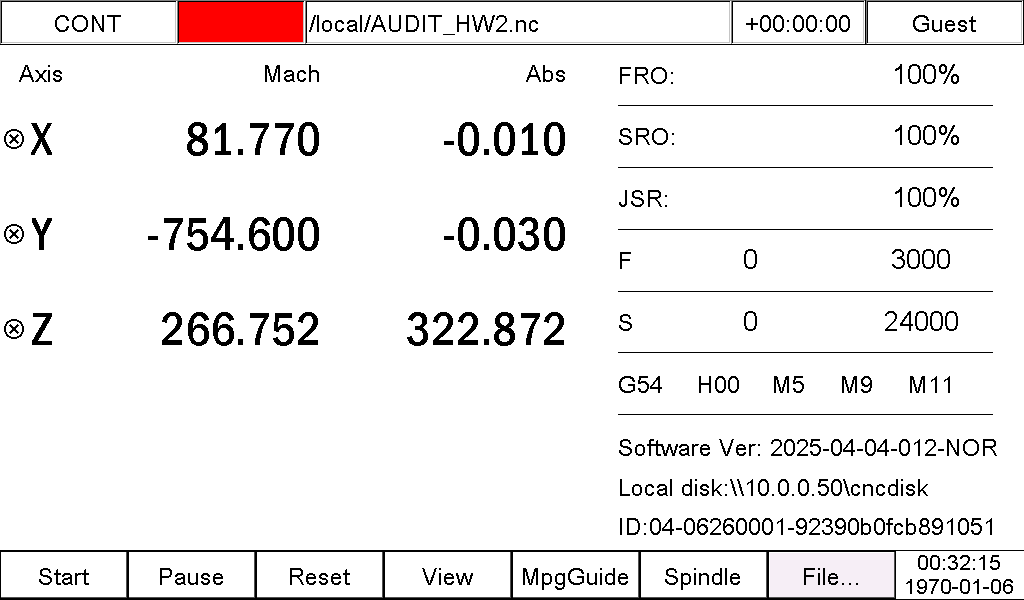The width and height of the screenshot is (1024, 600).
Task: Click the Software Ver text line
Action: coord(808,448)
